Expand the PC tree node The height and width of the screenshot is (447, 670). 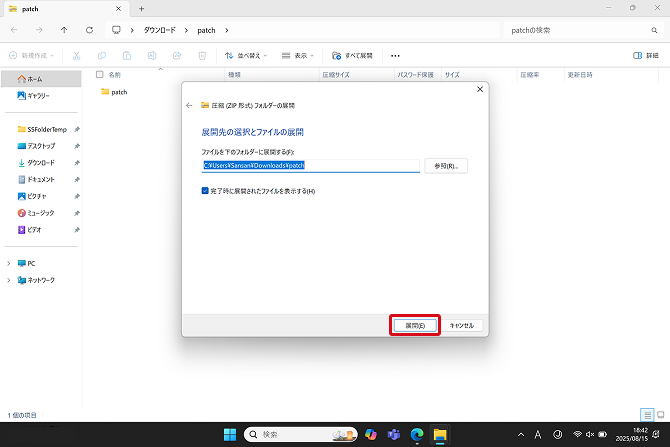(9, 263)
